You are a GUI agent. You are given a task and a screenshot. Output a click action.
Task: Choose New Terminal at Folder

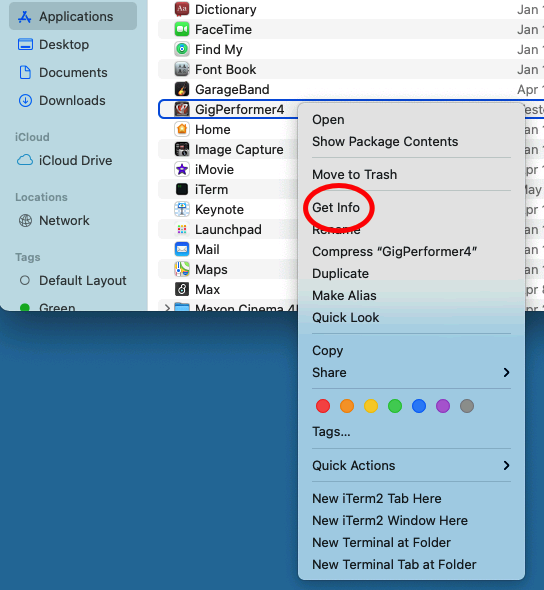(x=381, y=543)
